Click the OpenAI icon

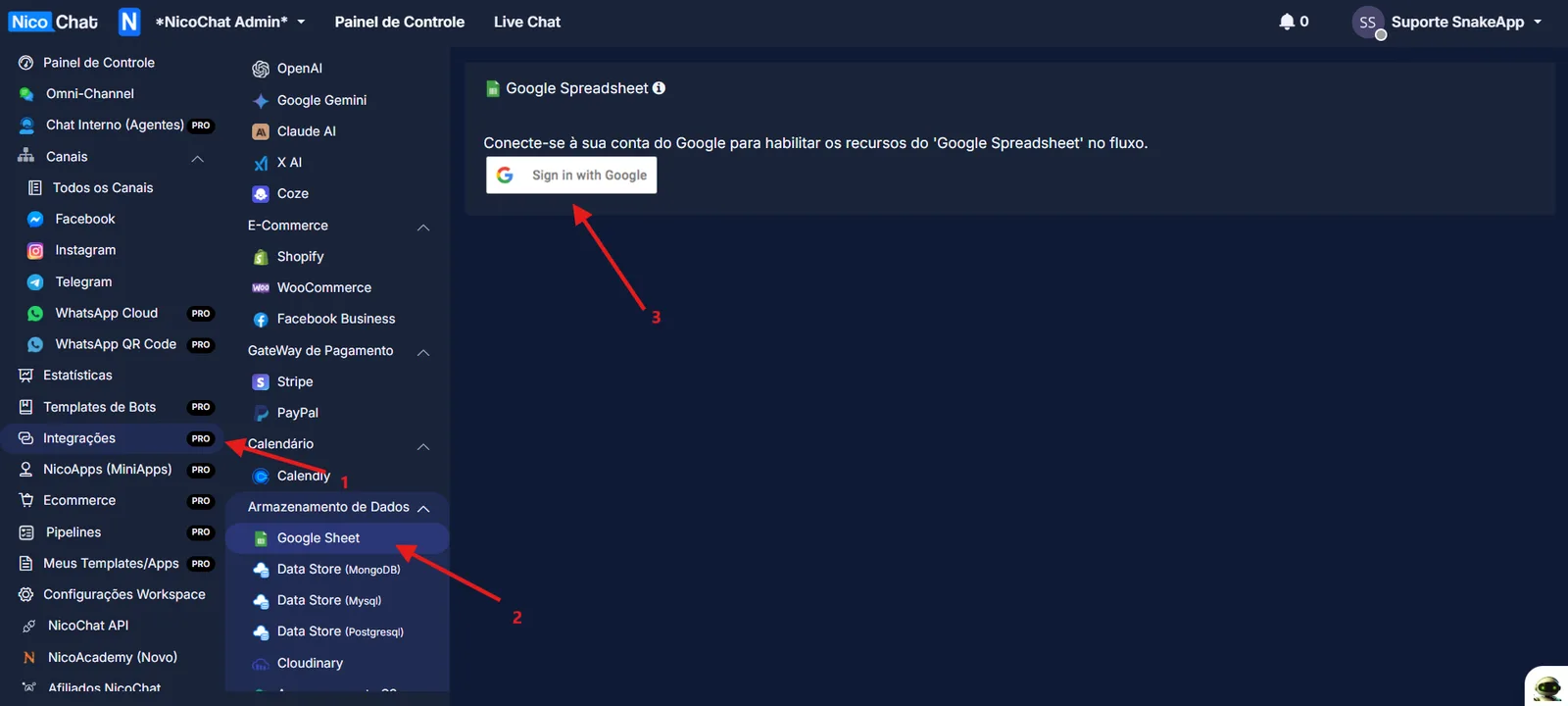tap(261, 69)
